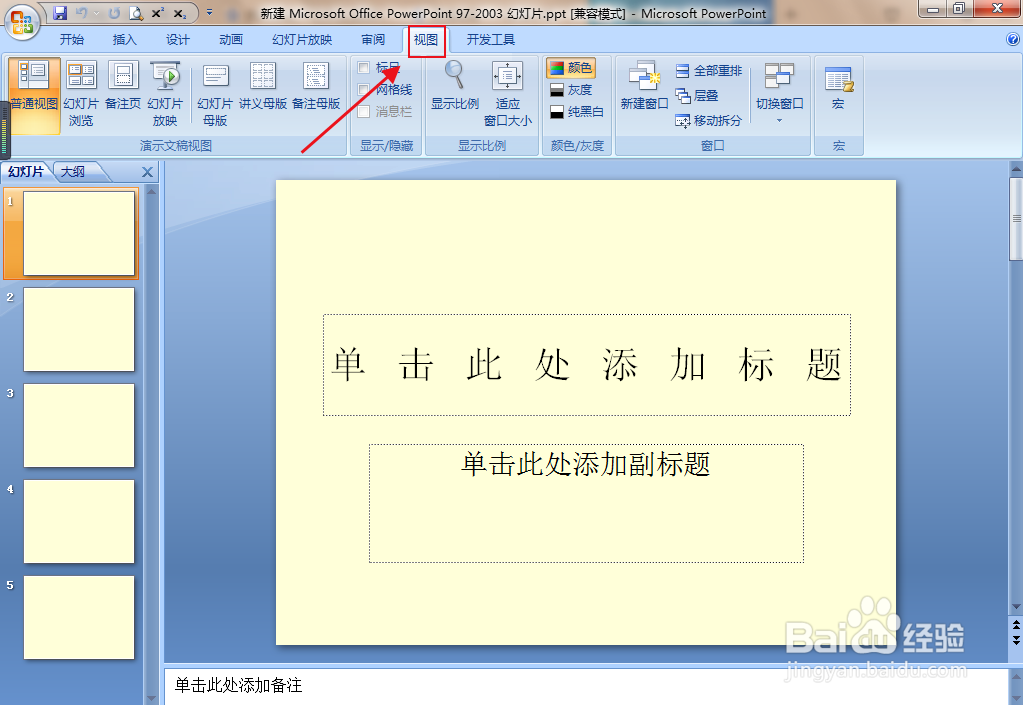Image resolution: width=1023 pixels, height=705 pixels.
Task: Click slide panel scrollbar down arrow
Action: pos(151,698)
